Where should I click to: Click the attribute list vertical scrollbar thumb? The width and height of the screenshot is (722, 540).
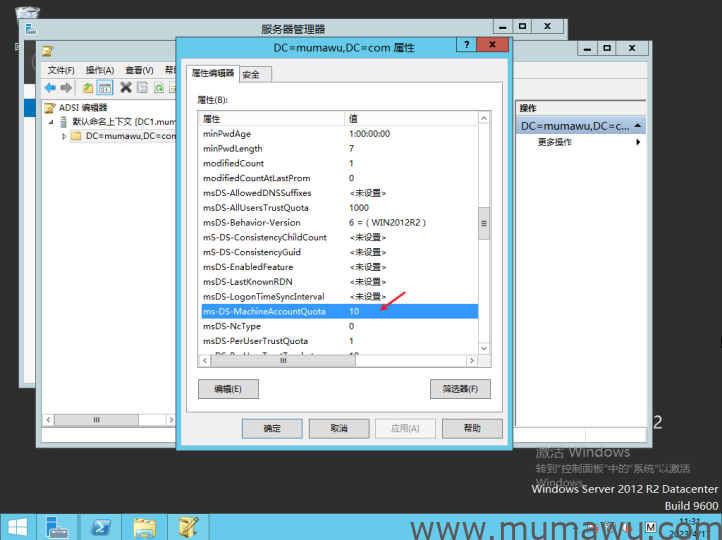click(484, 224)
